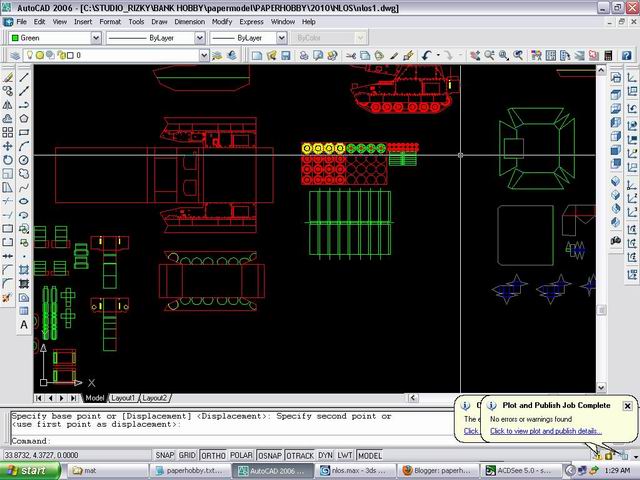Select the Circle tool
The width and height of the screenshot is (640, 480).
tap(24, 160)
